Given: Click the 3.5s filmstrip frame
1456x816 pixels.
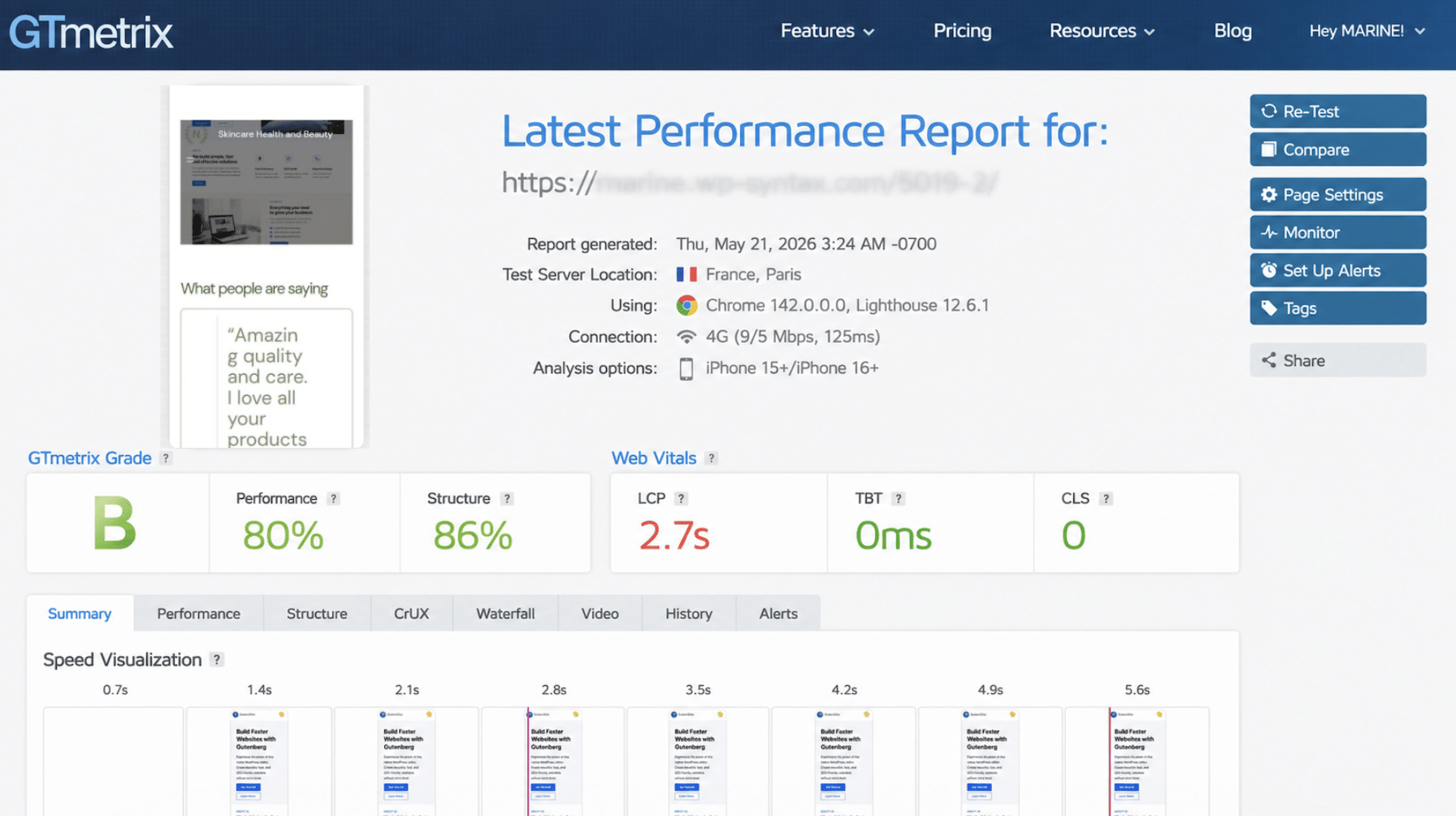Looking at the screenshot, I should tap(698, 762).
